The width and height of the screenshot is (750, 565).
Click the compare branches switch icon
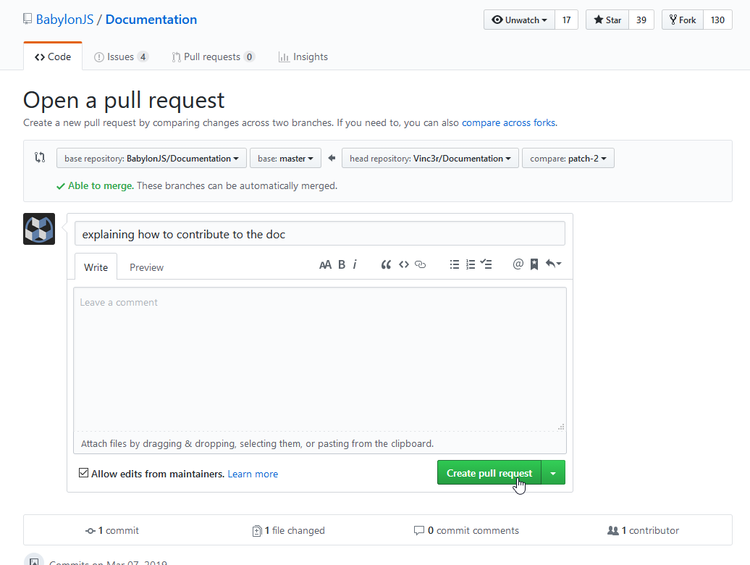pos(40,157)
